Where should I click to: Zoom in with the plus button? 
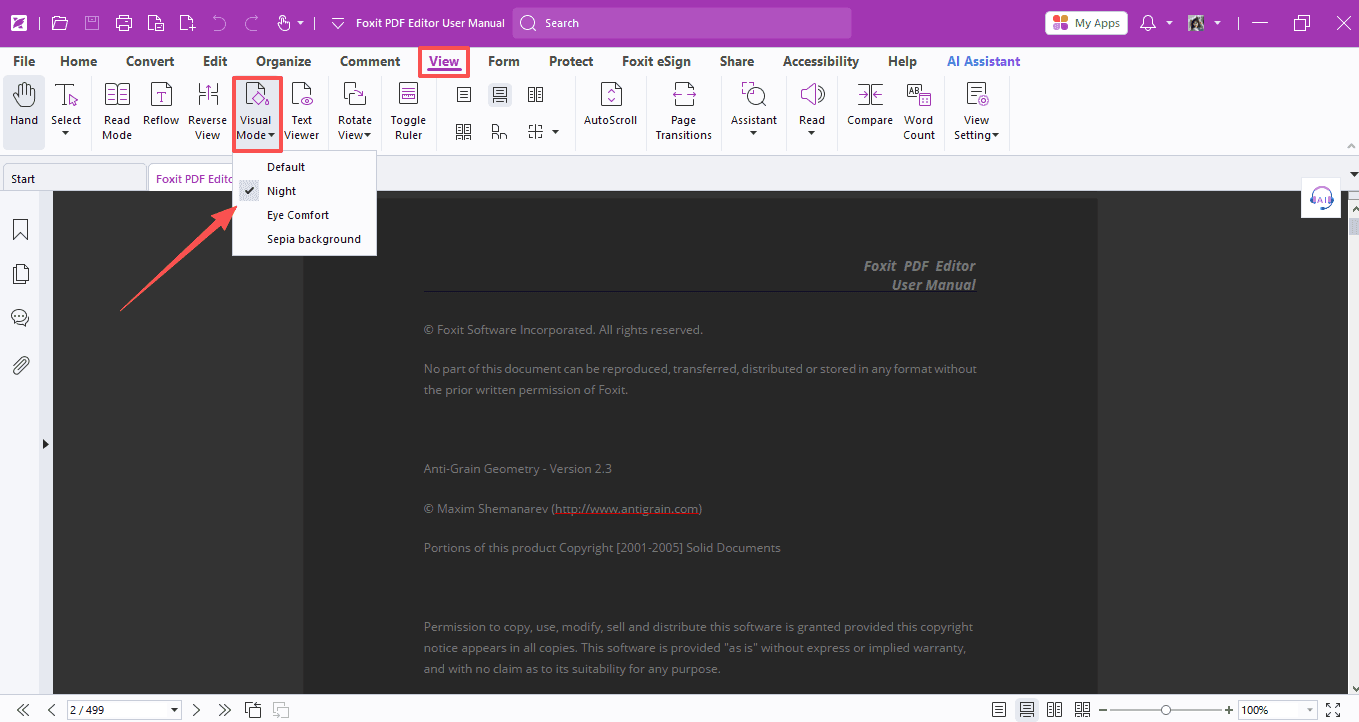(1229, 710)
